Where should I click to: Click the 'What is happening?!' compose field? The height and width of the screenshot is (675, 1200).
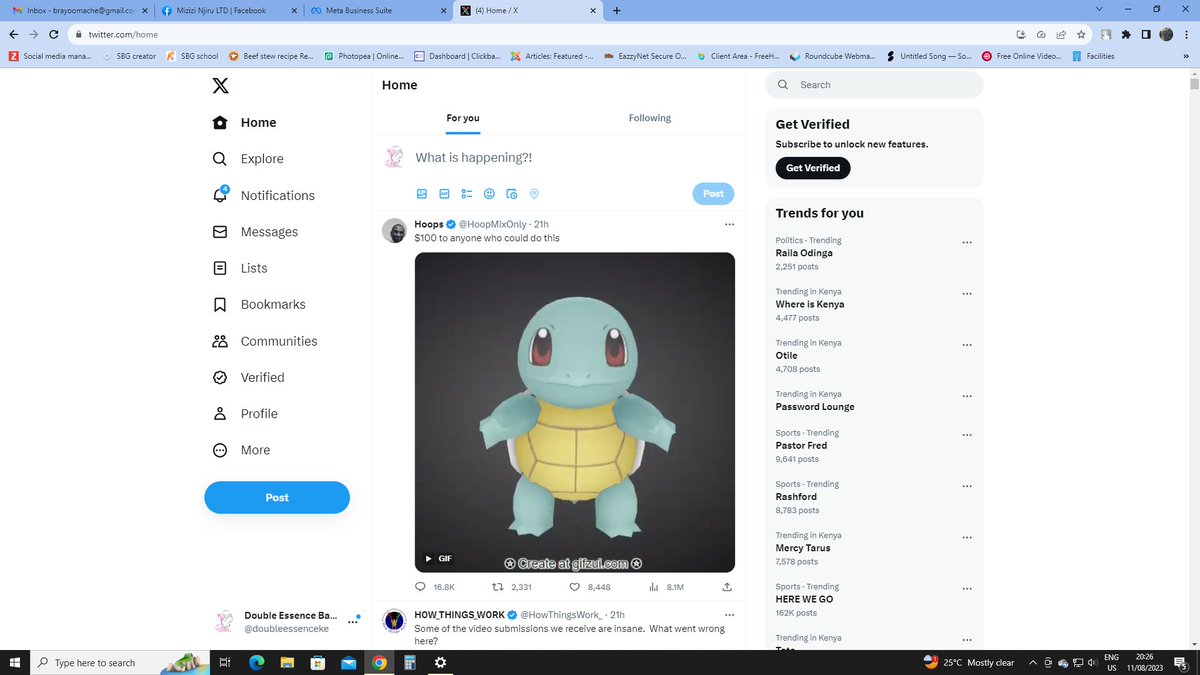pyautogui.click(x=474, y=158)
